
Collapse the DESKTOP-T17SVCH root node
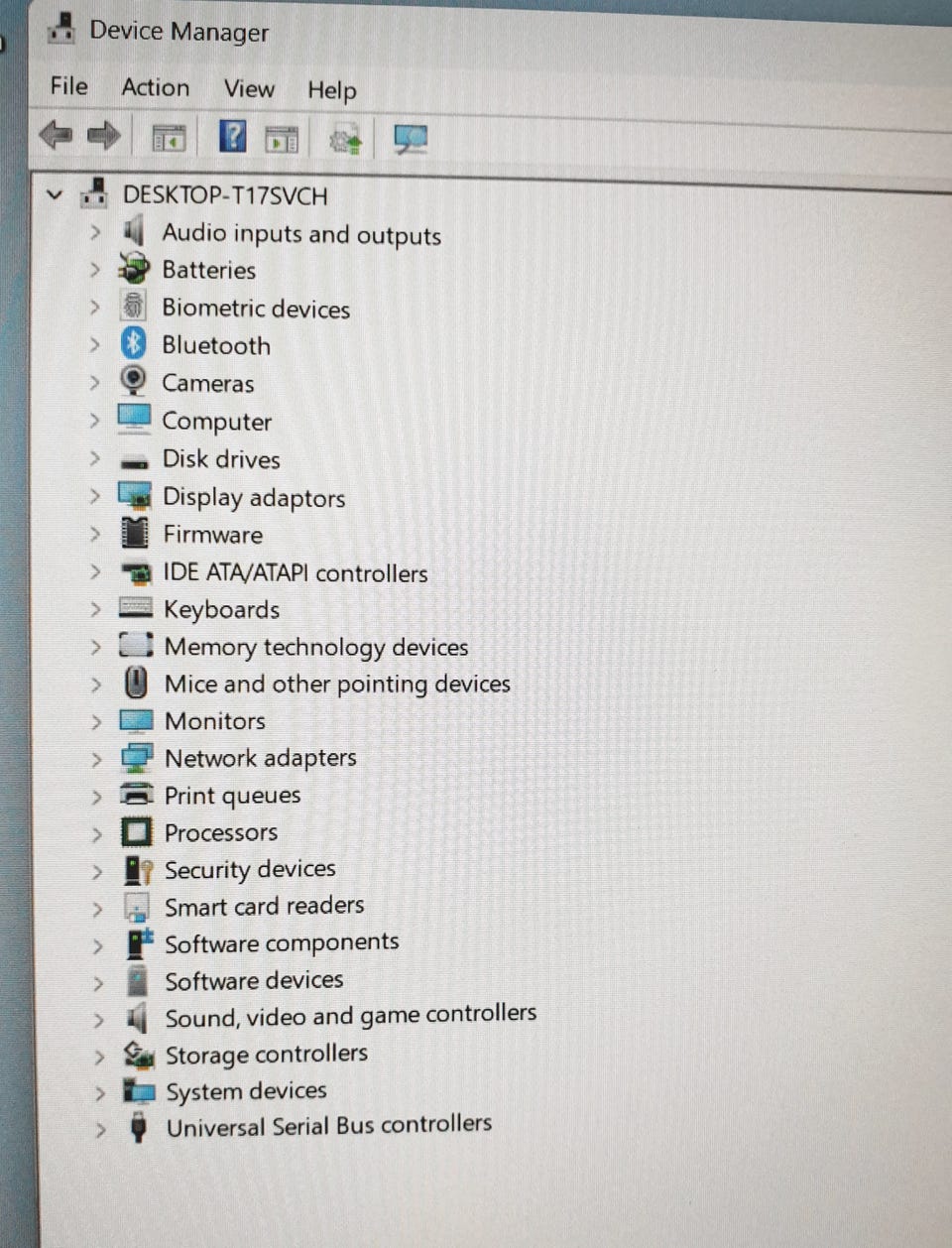[x=56, y=194]
